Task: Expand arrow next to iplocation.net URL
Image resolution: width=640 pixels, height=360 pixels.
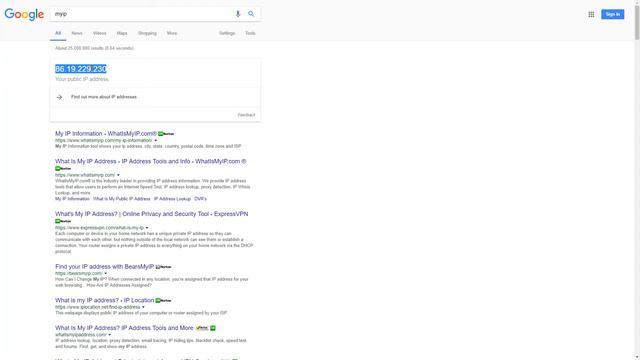Action: click(x=143, y=307)
